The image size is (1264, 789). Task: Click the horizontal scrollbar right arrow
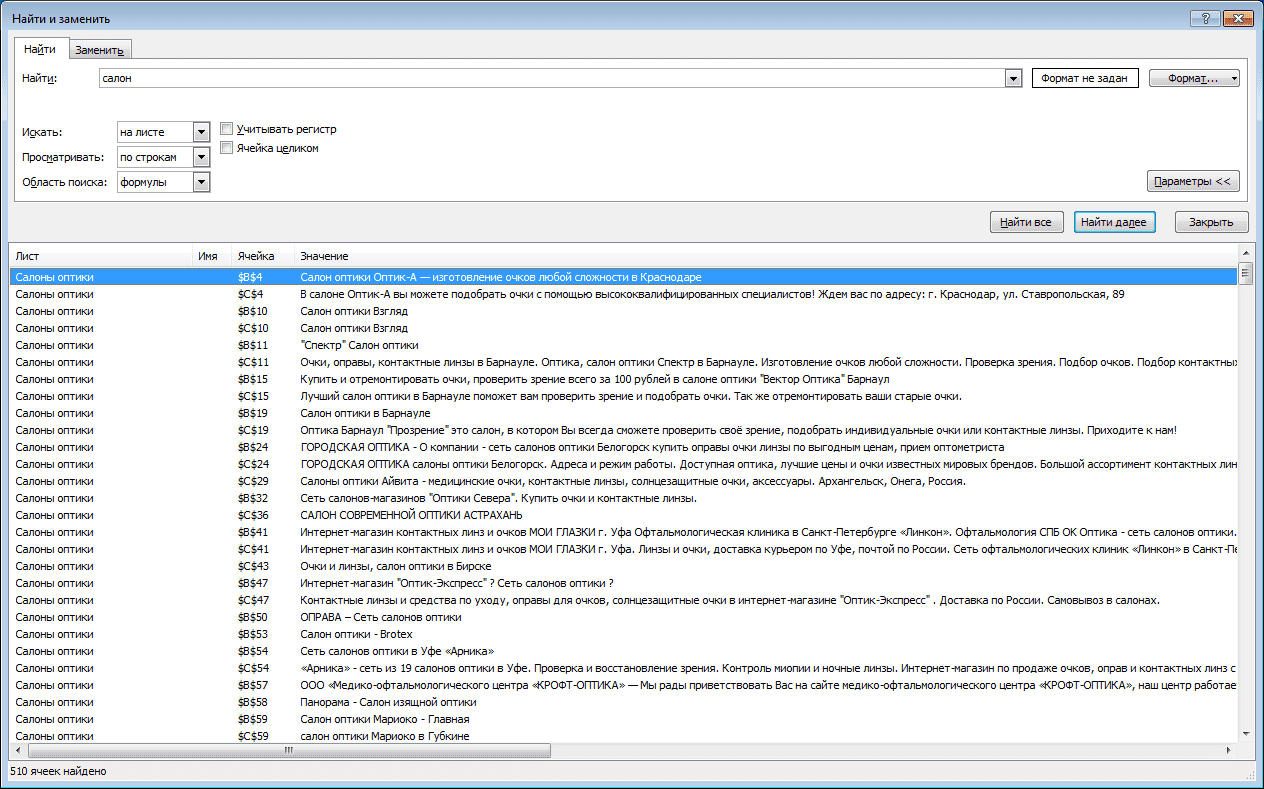(x=1229, y=750)
